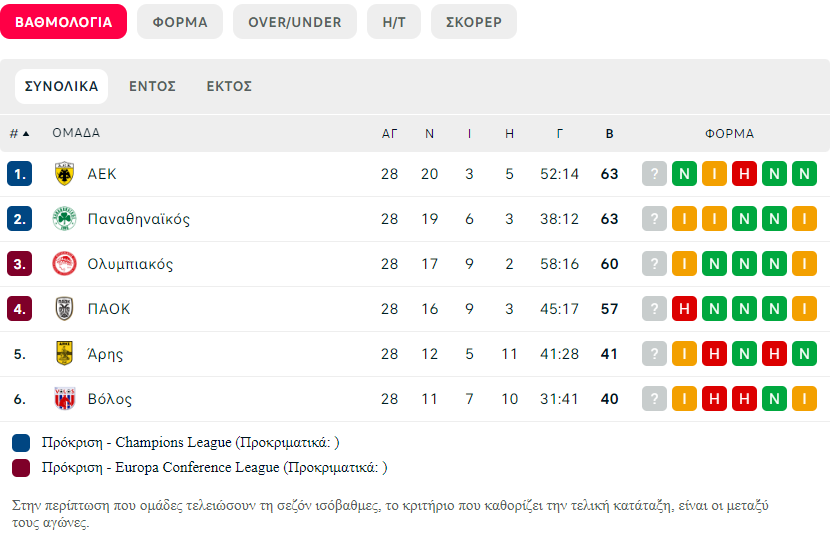This screenshot has height=539, width=830.
Task: Click the blue Champions League legend swatch
Action: 21,443
